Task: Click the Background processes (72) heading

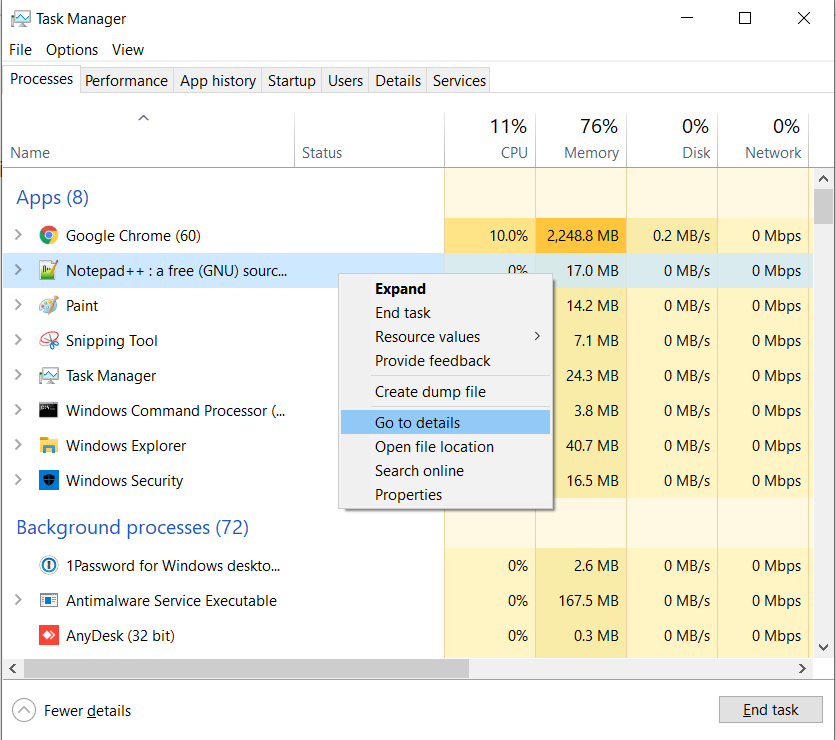Action: pyautogui.click(x=133, y=527)
